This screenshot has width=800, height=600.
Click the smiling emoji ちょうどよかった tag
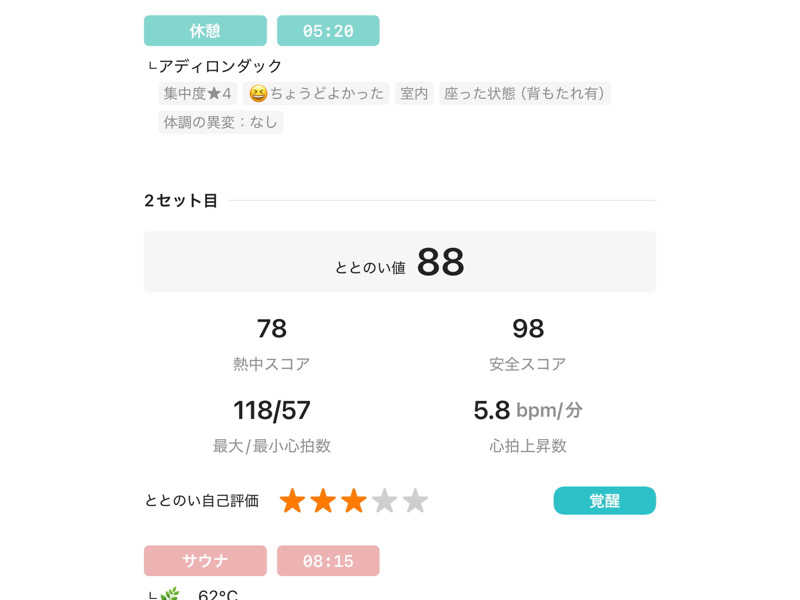(316, 93)
